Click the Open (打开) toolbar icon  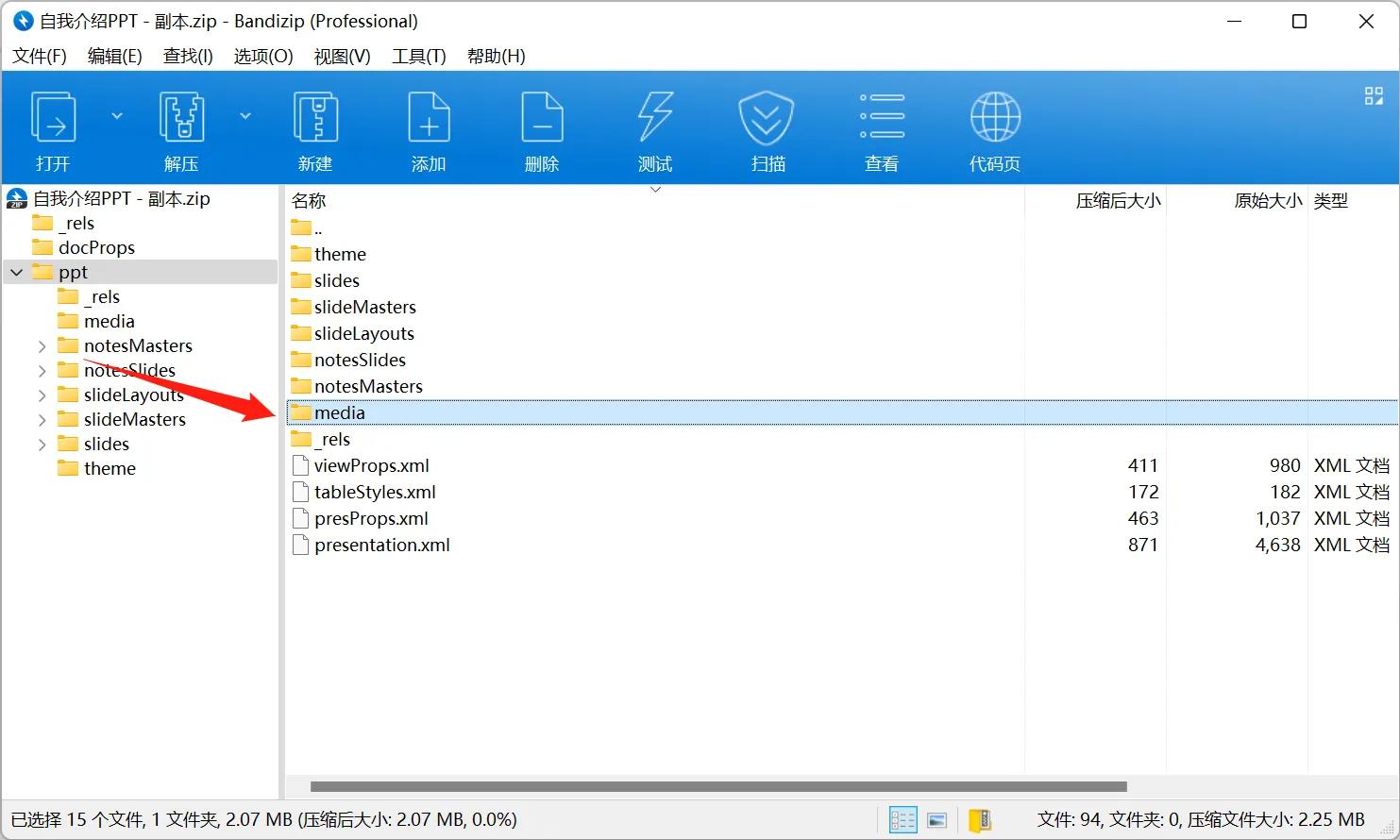click(53, 117)
